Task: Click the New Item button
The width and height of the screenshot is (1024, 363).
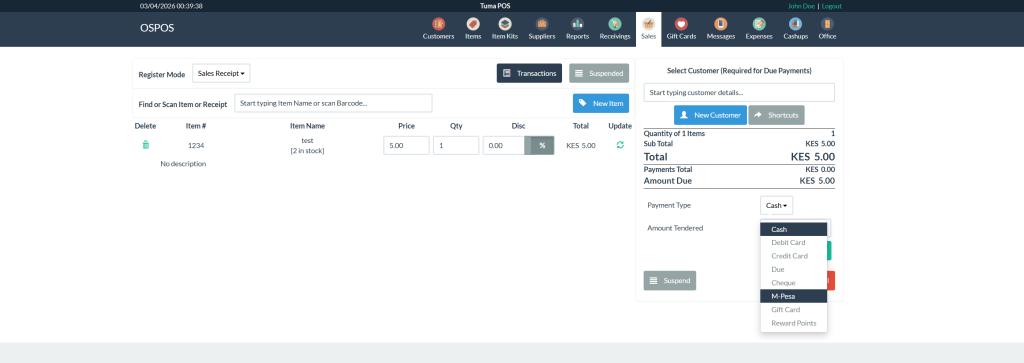Action: pos(601,103)
